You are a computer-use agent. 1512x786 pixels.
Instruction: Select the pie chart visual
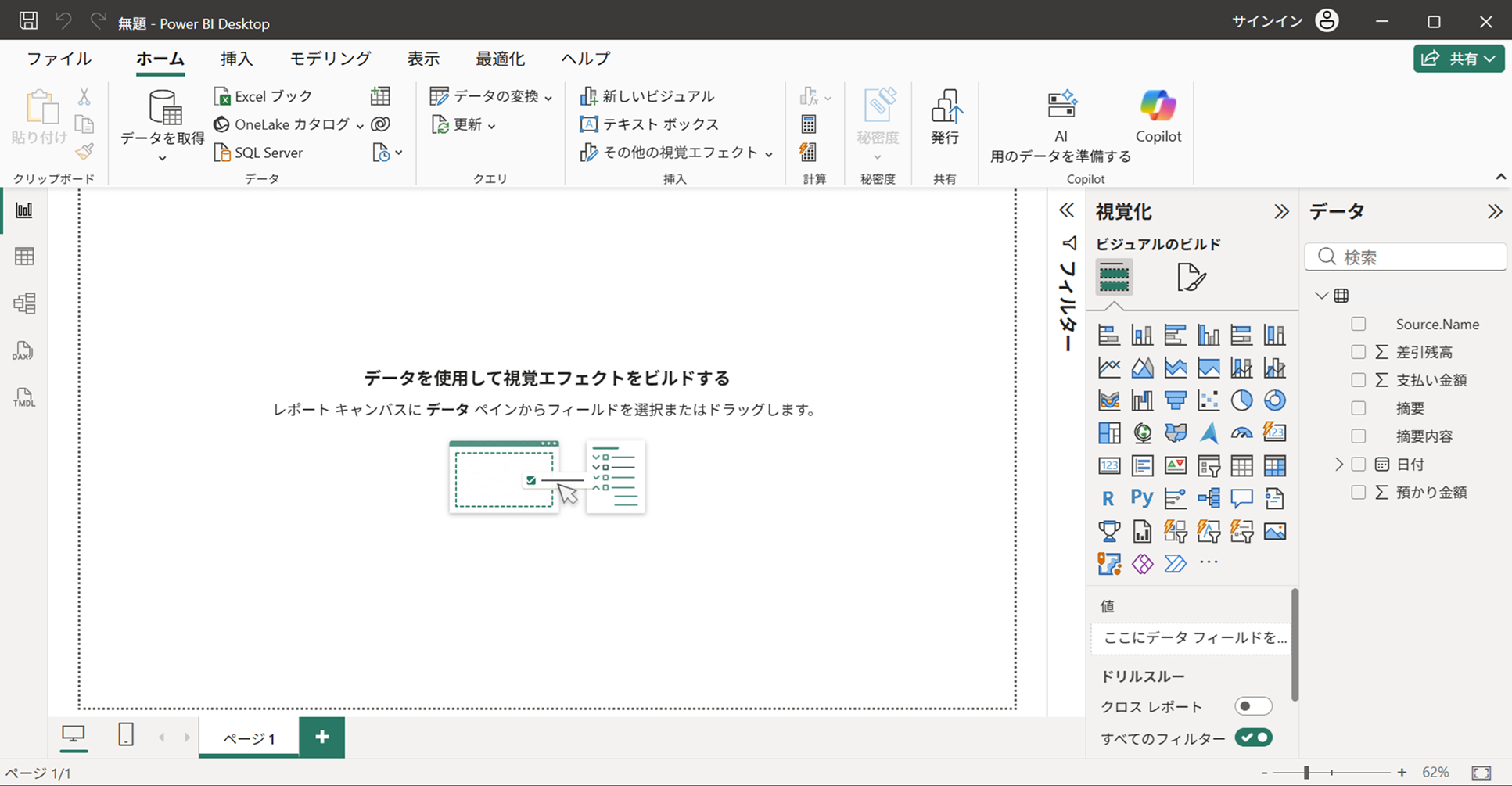1241,400
